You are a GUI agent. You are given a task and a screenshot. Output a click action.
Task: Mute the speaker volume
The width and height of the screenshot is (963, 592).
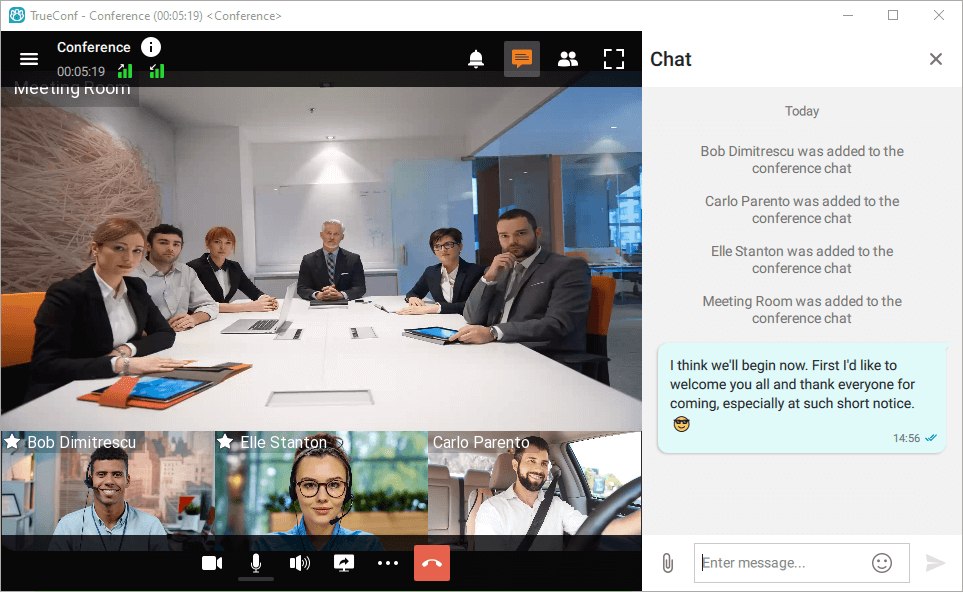click(299, 563)
